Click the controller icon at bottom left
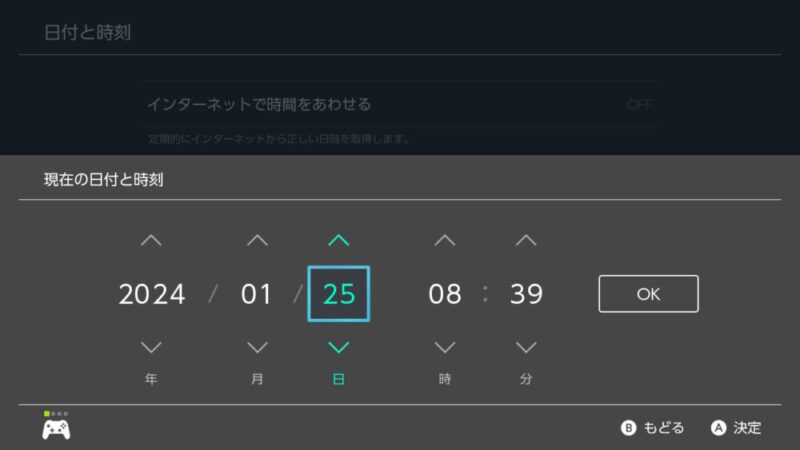The image size is (800, 450). [x=56, y=426]
